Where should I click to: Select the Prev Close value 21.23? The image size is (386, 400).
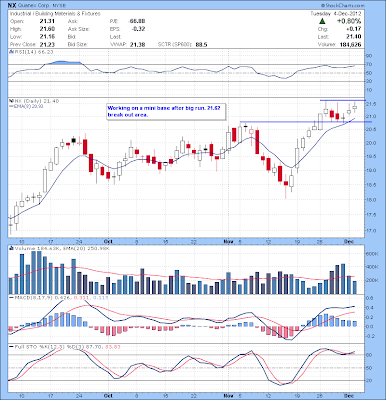47,44
